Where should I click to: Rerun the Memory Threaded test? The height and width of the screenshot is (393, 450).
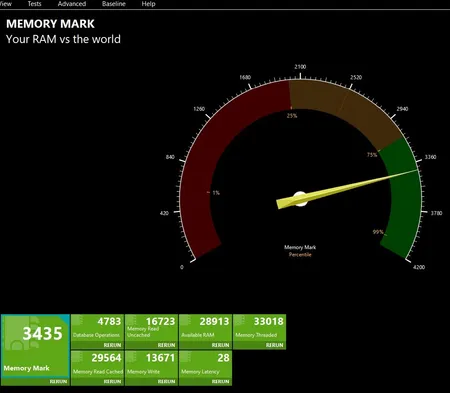click(274, 345)
